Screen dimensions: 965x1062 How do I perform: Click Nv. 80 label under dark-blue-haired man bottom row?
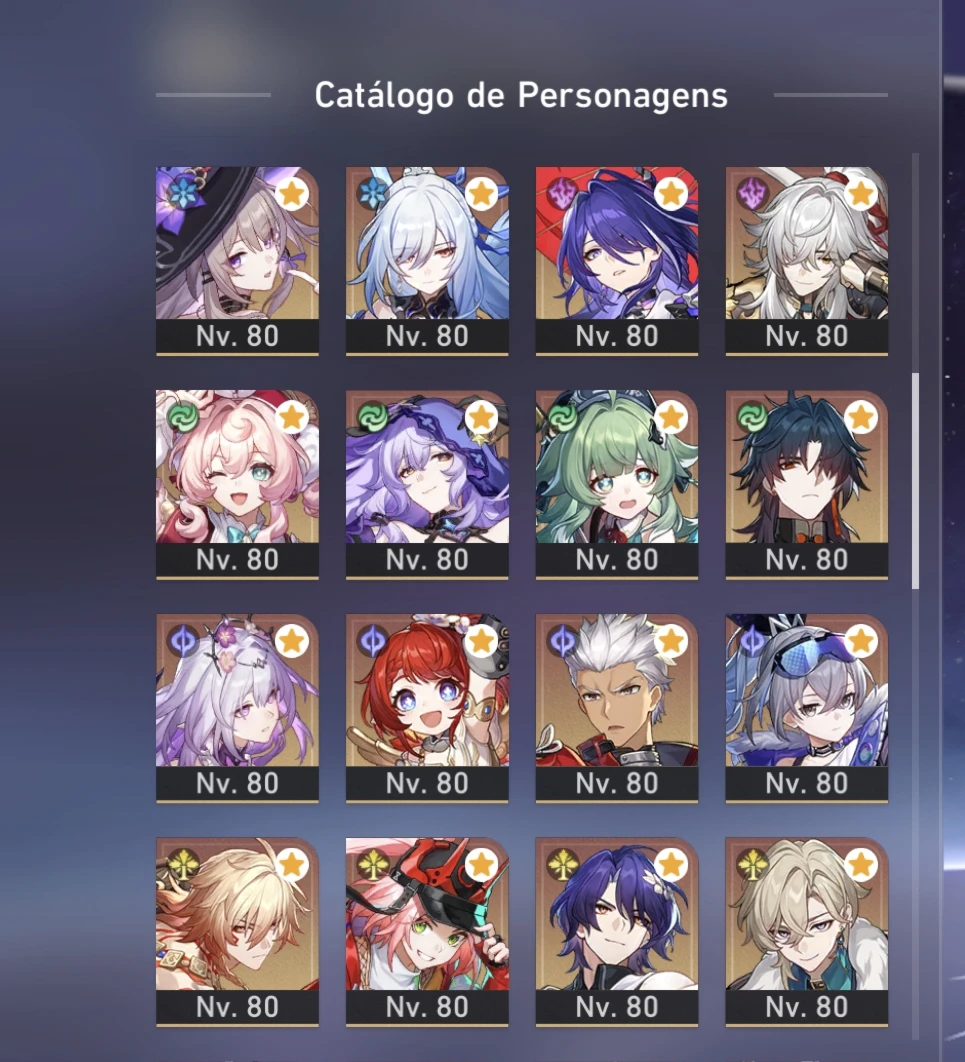click(617, 1007)
